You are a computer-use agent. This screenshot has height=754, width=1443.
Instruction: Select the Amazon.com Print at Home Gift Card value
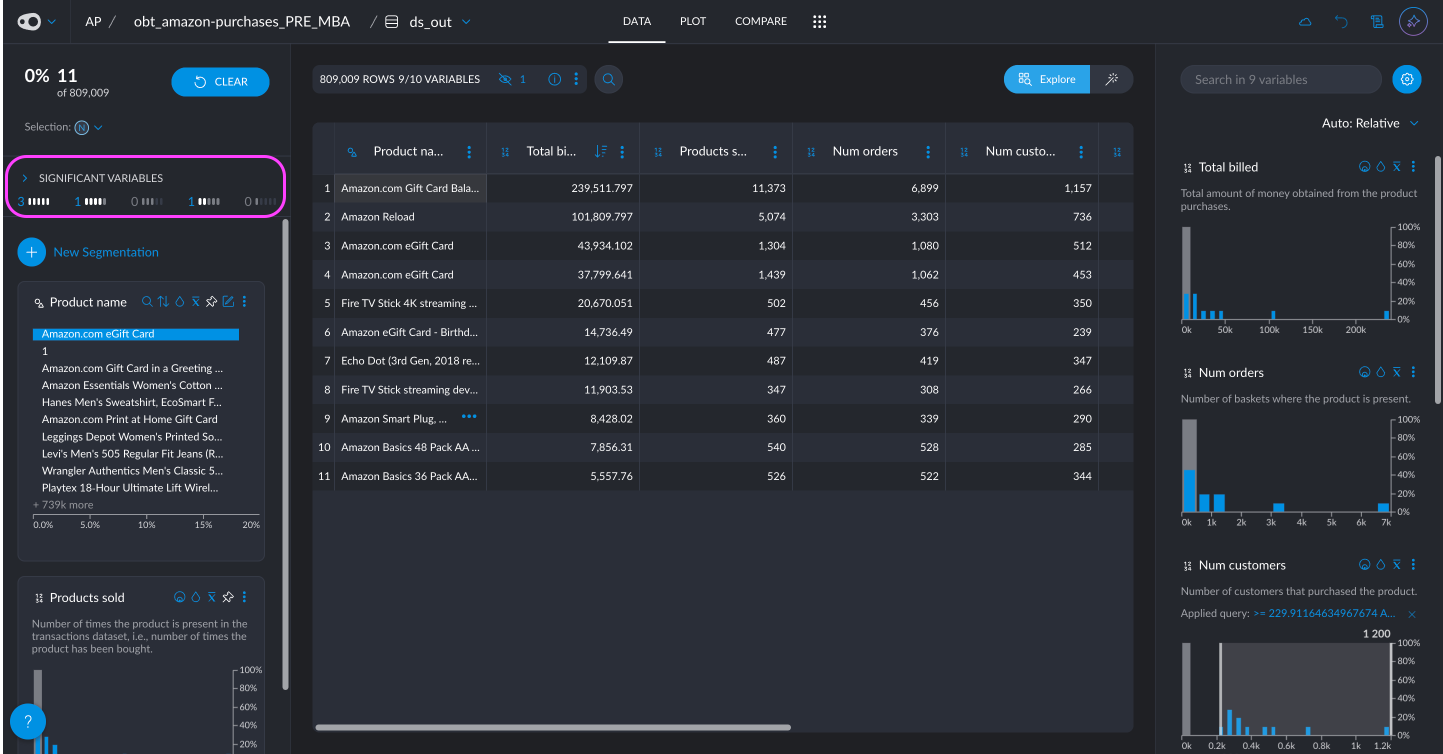click(x=129, y=419)
